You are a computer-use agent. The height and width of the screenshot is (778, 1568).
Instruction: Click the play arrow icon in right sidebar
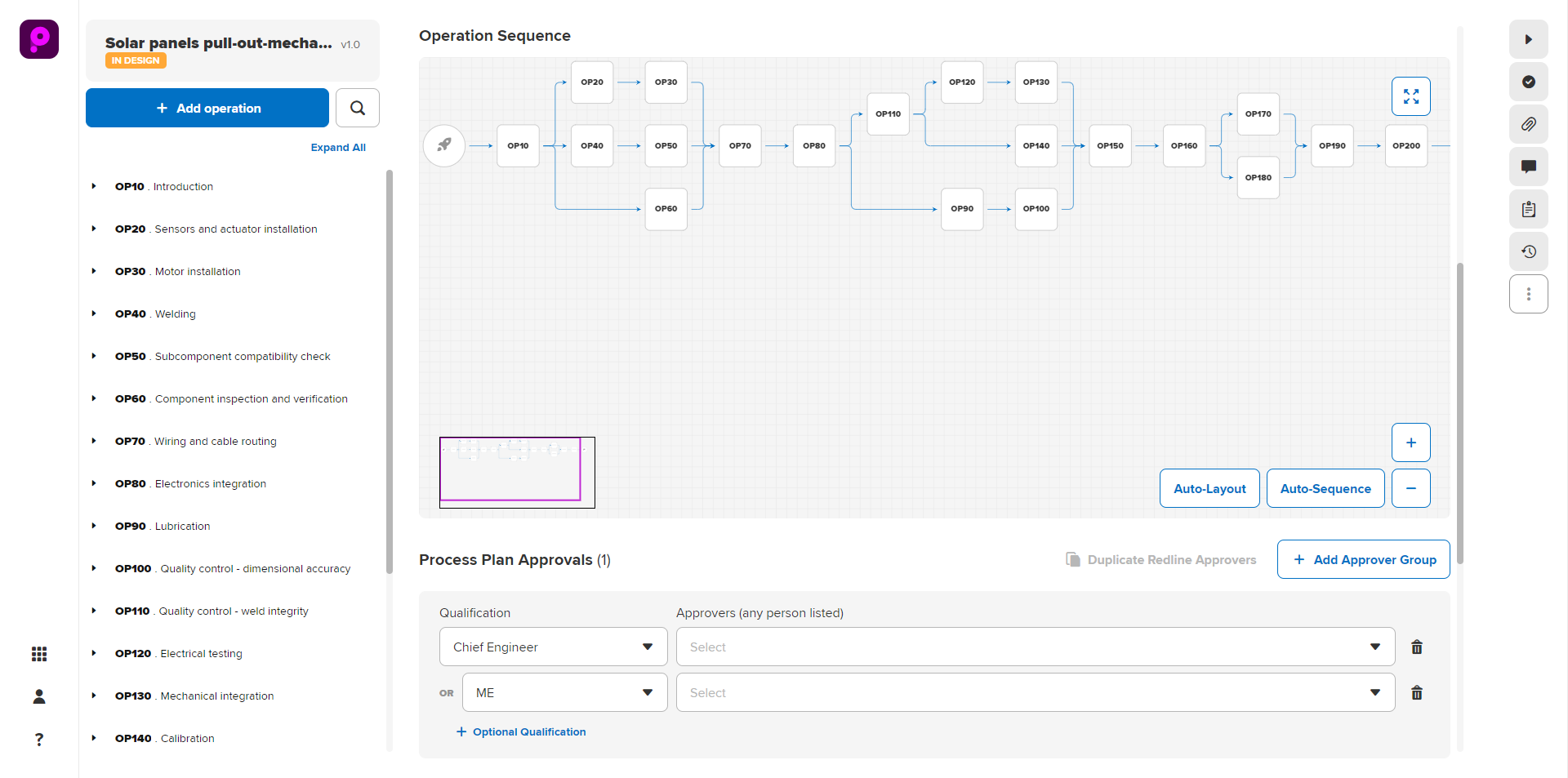point(1528,39)
